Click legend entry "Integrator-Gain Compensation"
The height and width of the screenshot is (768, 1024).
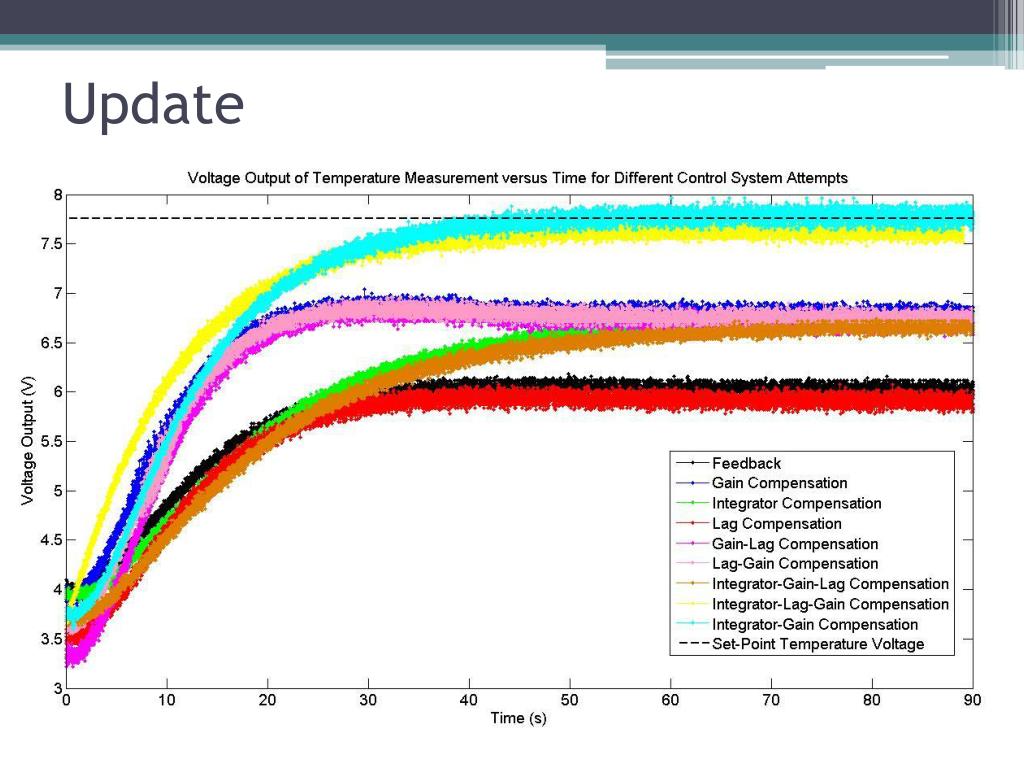pos(815,624)
